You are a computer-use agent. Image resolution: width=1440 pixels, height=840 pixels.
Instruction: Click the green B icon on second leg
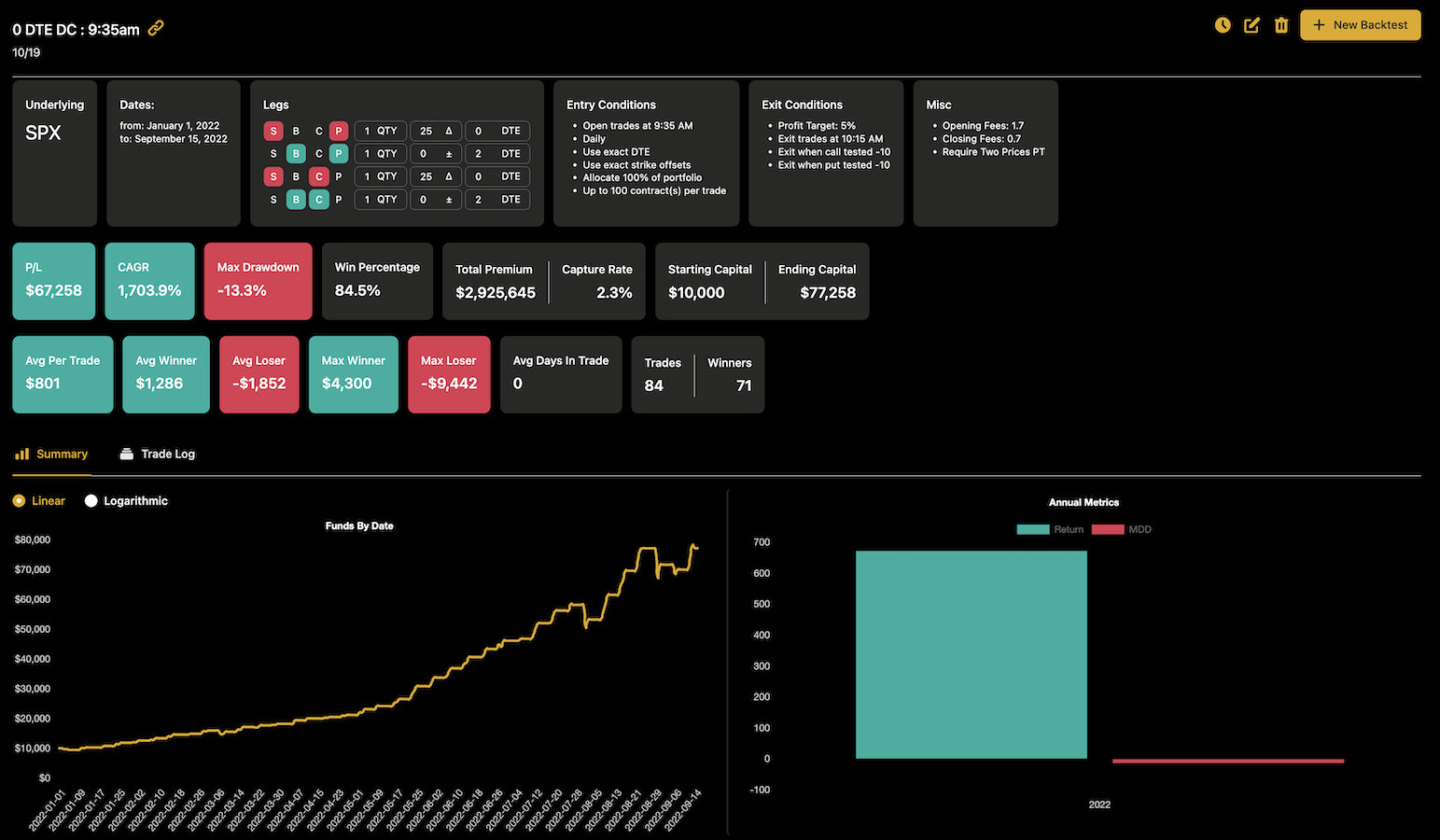pyautogui.click(x=296, y=153)
